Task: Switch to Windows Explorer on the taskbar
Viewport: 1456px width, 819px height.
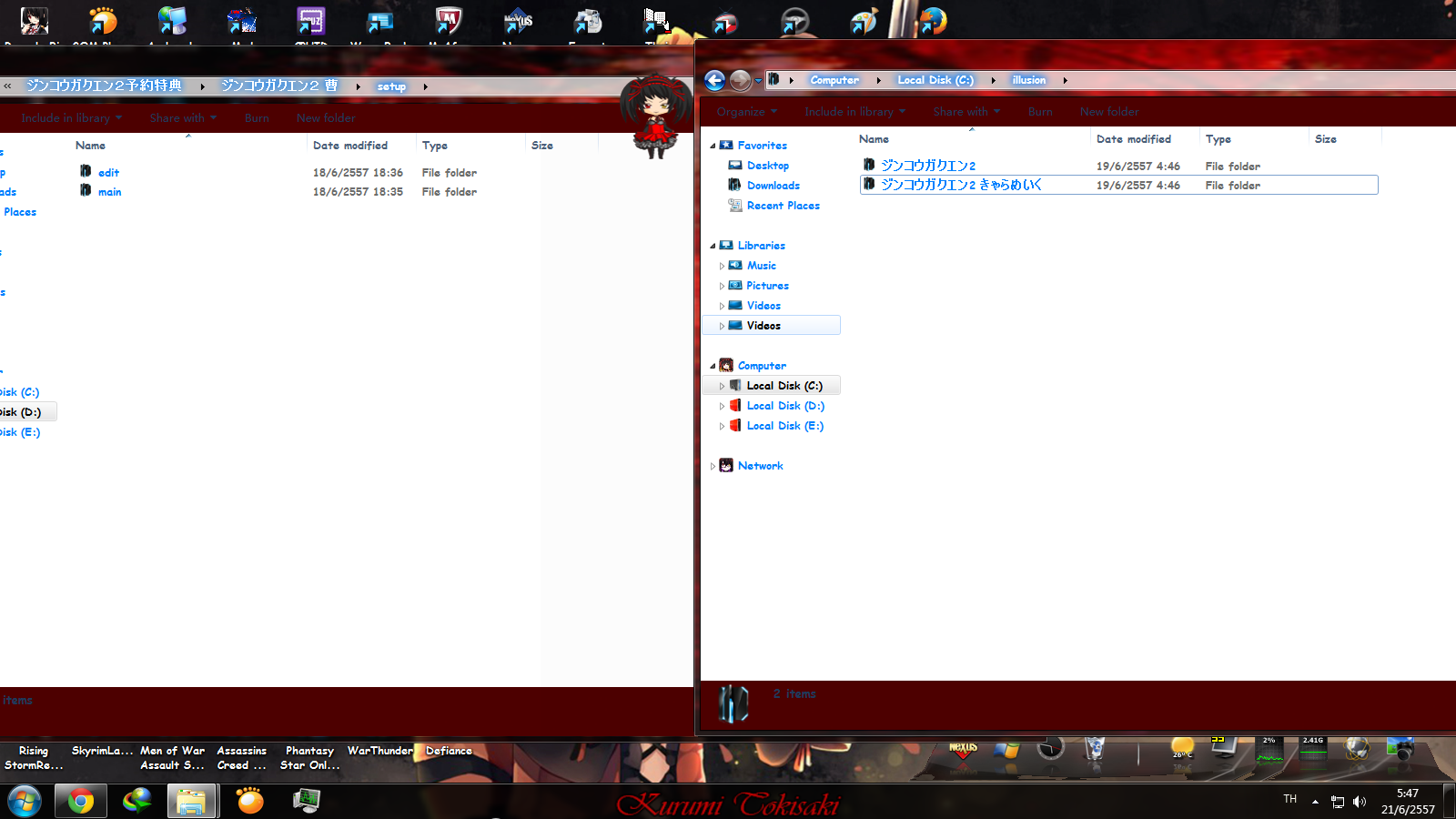Action: pyautogui.click(x=192, y=801)
